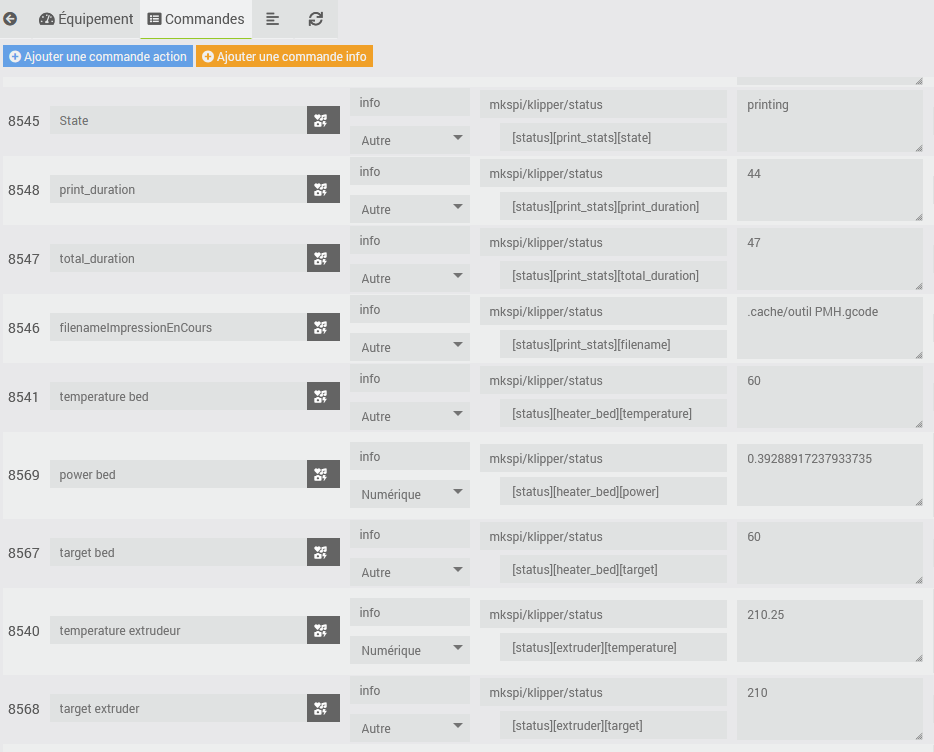
Task: Click the [status][heater_bed][power] path field
Action: tap(613, 492)
